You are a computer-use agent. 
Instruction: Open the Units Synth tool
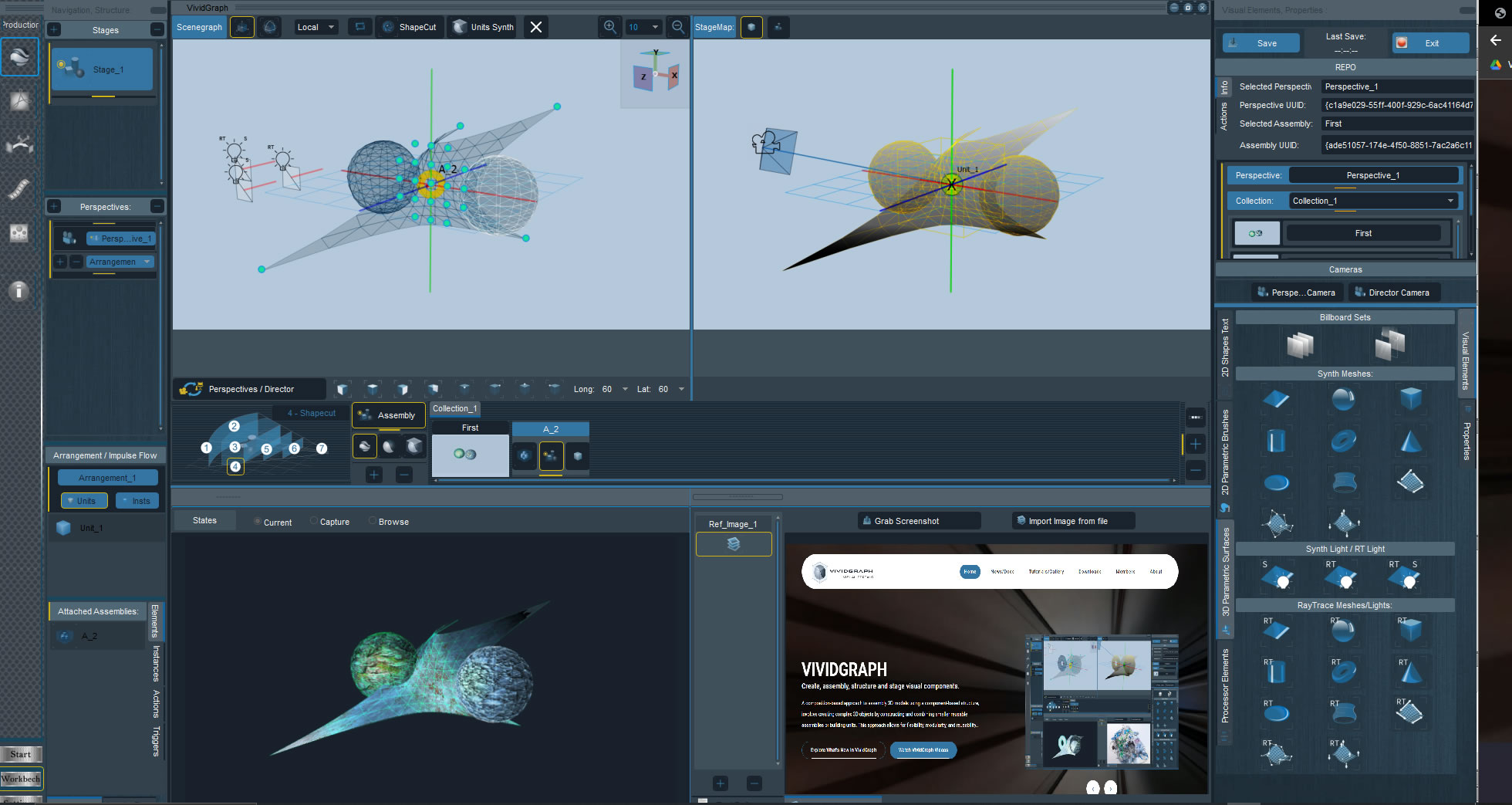483,27
